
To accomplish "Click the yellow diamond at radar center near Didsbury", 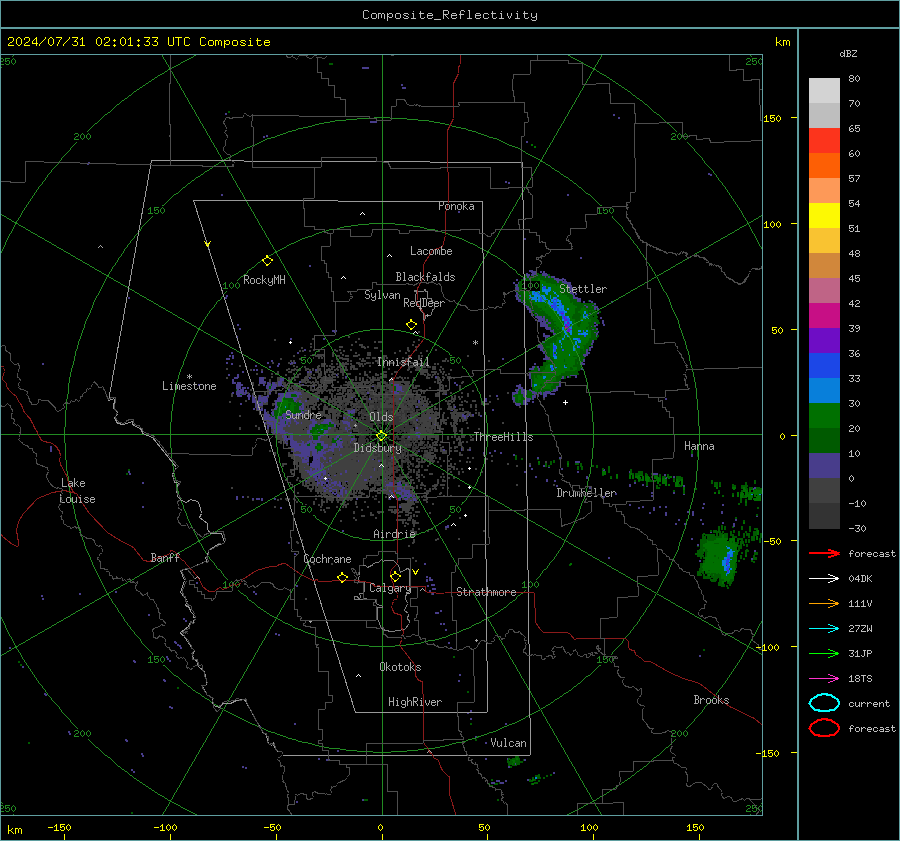I will (381, 436).
